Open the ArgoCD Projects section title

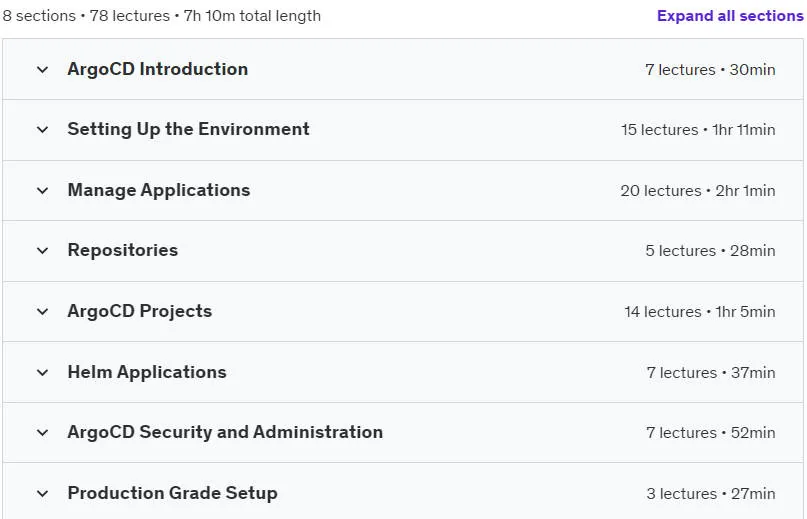(139, 311)
